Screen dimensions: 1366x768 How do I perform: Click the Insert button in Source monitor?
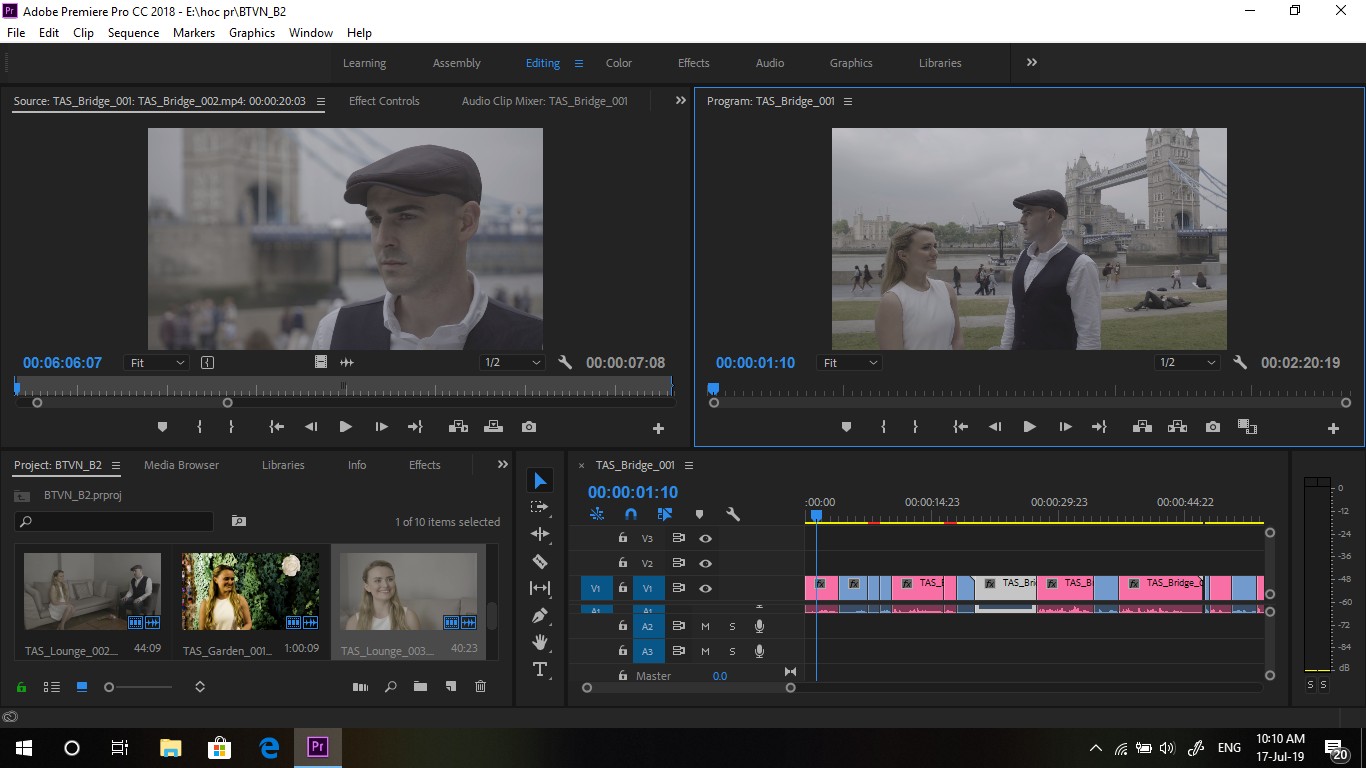458,427
